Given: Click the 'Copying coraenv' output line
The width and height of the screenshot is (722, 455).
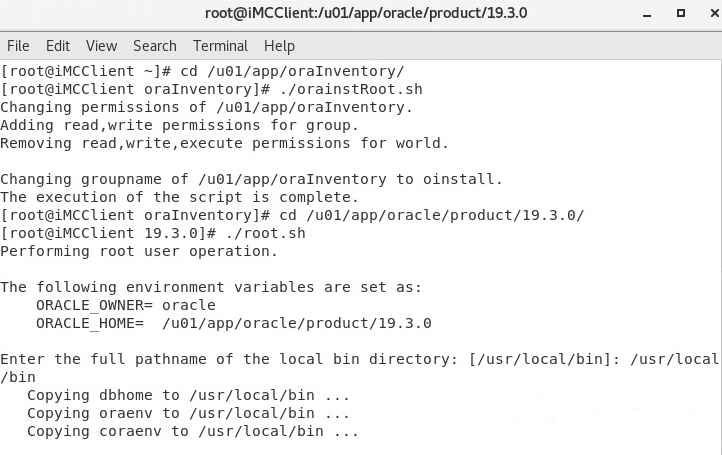Looking at the screenshot, I should tap(192, 432).
